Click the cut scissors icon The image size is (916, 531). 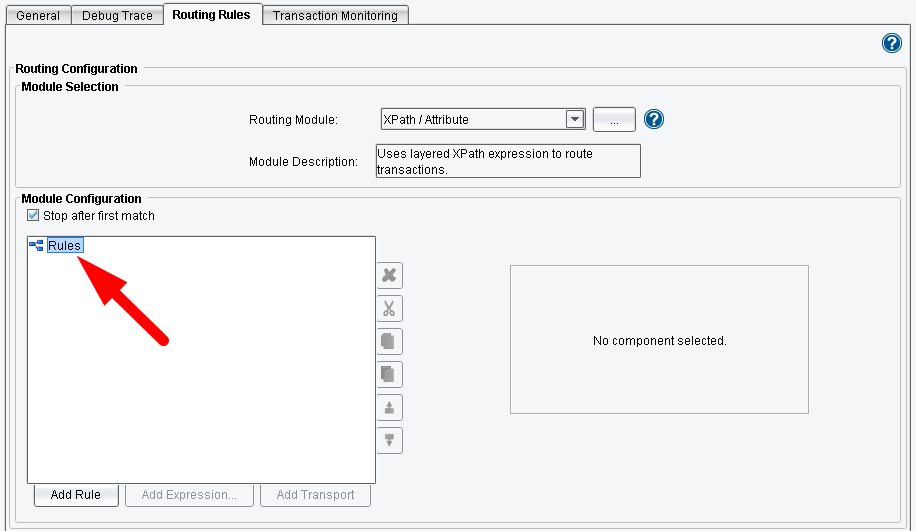(389, 308)
